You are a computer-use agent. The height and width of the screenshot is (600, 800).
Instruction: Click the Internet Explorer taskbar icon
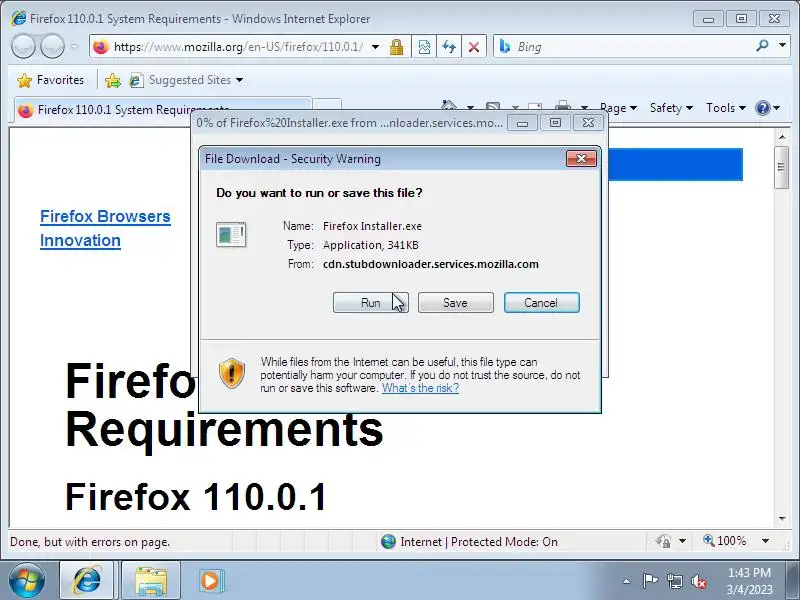coord(87,580)
